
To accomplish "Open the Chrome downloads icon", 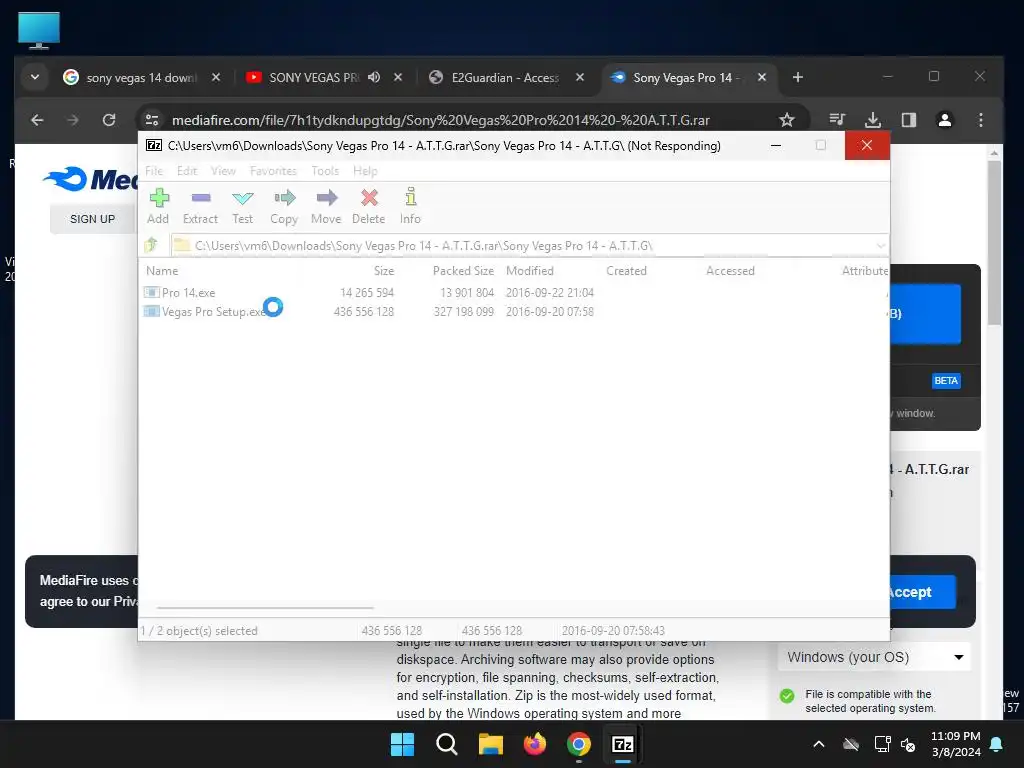I will click(x=872, y=120).
